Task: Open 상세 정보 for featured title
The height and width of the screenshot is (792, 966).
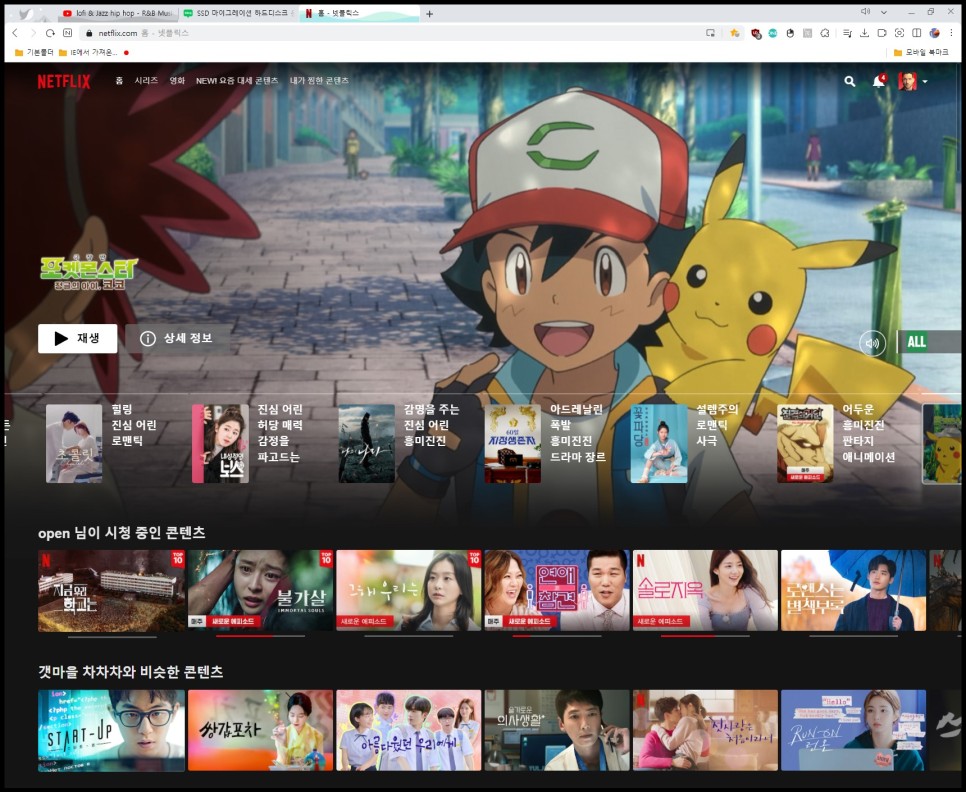Action: point(179,338)
